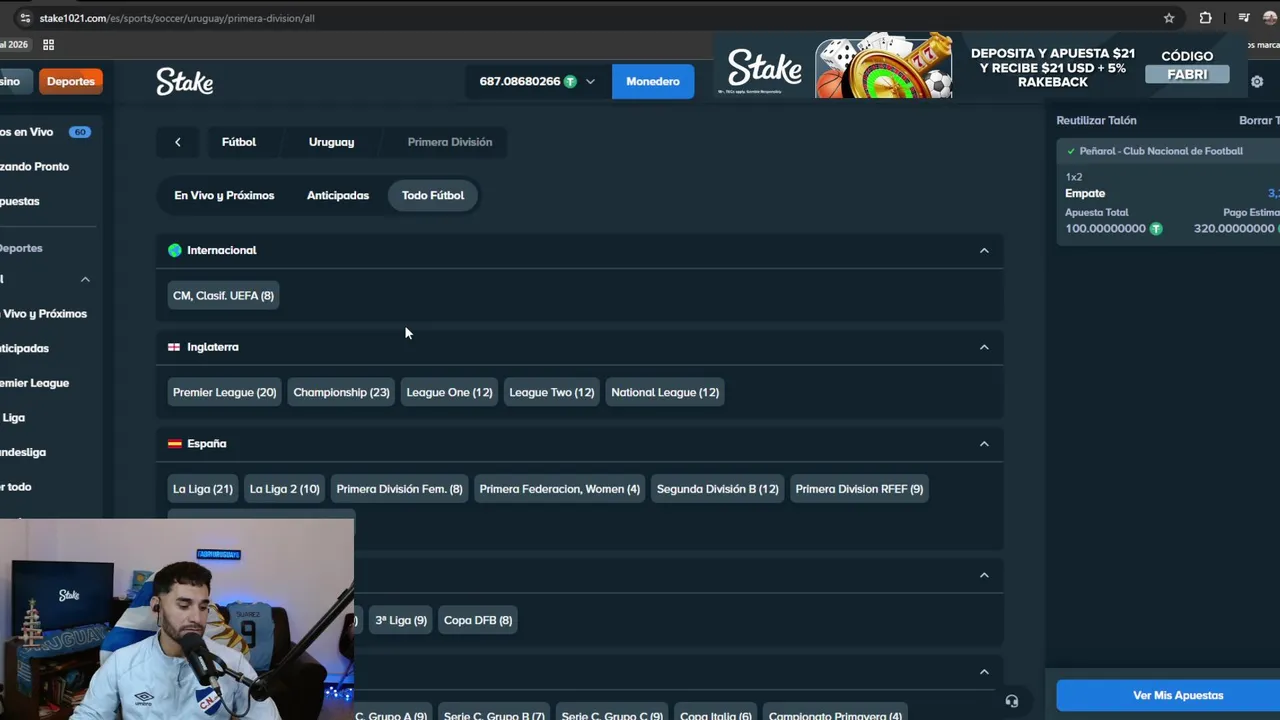Open Primera Federacion, Women (4)
1280x720 pixels.
pyautogui.click(x=559, y=489)
